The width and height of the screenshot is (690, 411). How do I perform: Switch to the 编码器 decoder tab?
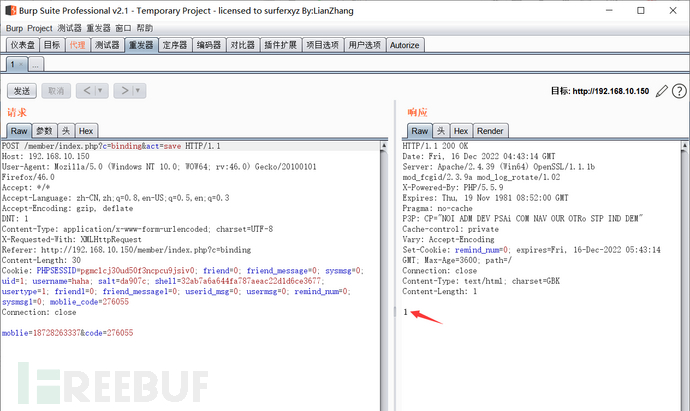[209, 45]
